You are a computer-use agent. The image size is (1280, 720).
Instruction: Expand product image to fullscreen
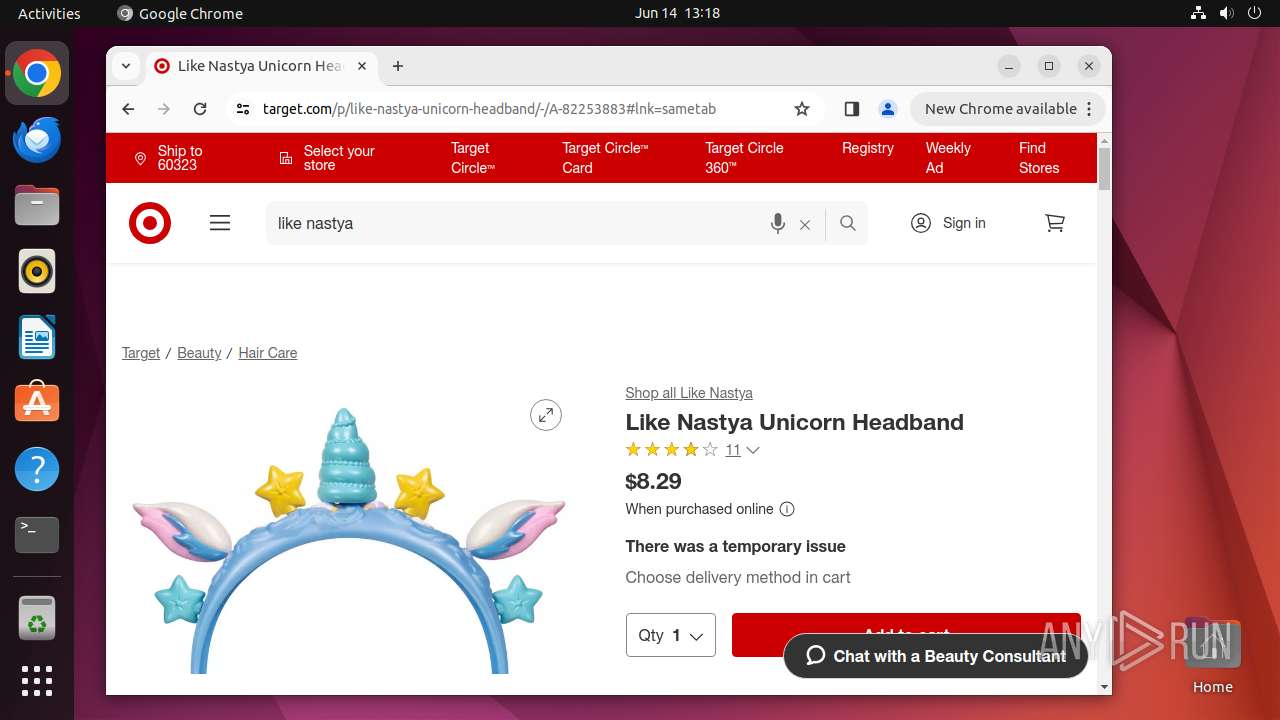click(546, 415)
